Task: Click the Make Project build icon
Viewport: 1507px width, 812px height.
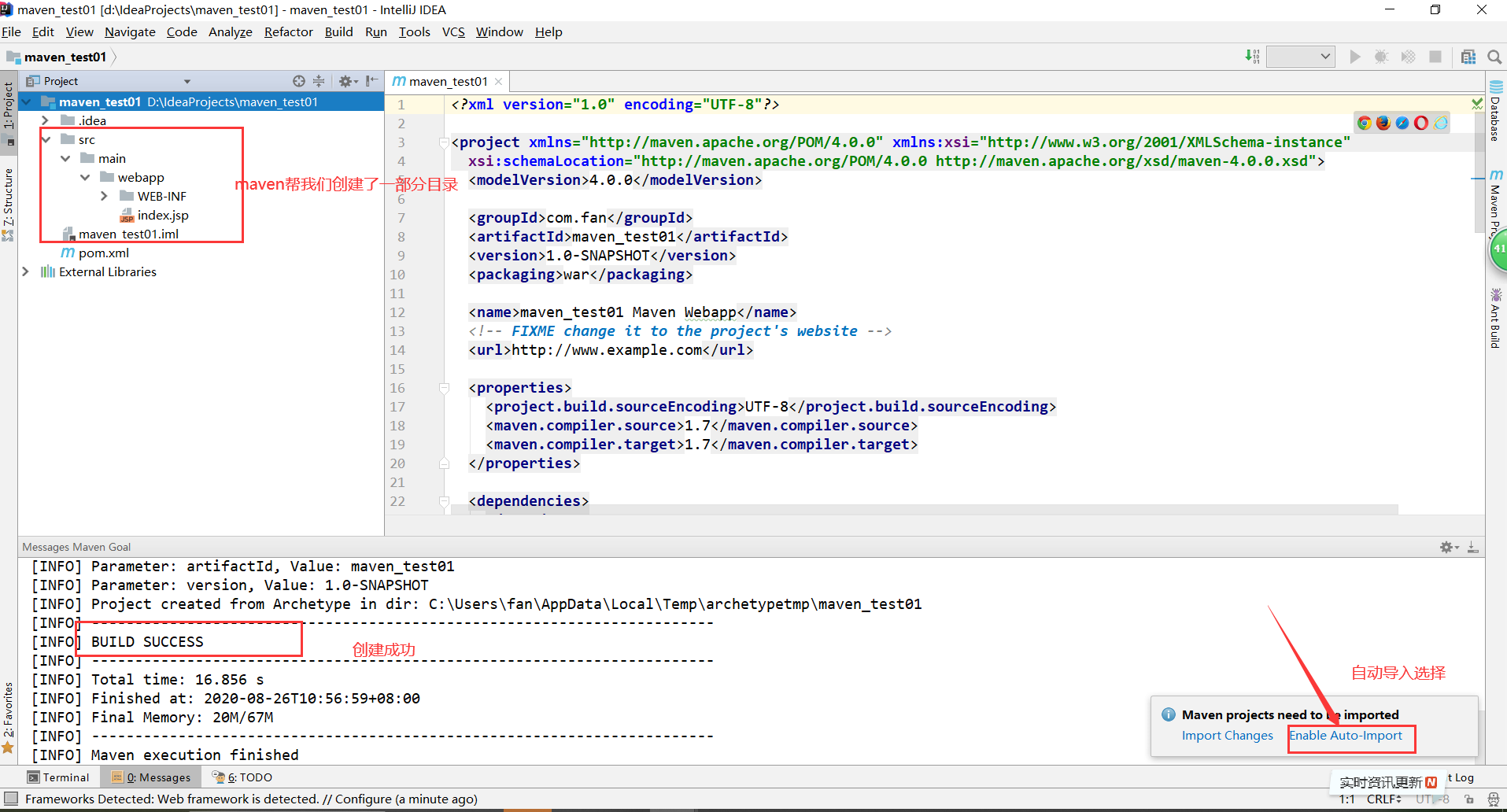Action: coord(1252,57)
